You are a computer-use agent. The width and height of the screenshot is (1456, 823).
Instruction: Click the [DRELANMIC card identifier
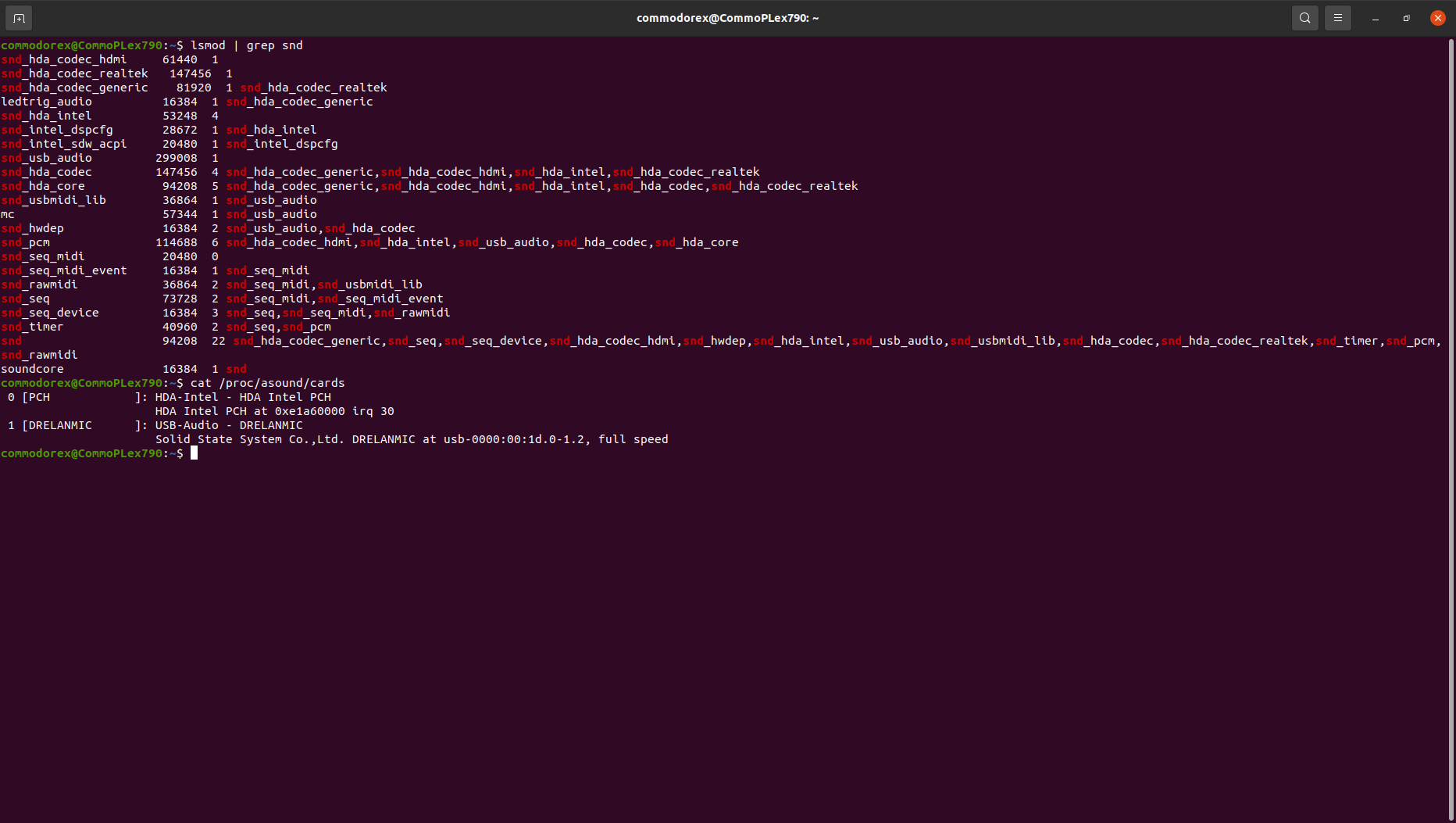(x=57, y=425)
